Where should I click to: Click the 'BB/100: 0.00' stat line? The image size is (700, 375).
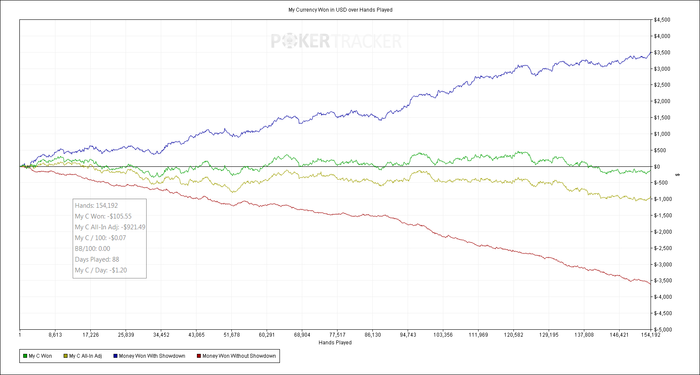(x=92, y=249)
